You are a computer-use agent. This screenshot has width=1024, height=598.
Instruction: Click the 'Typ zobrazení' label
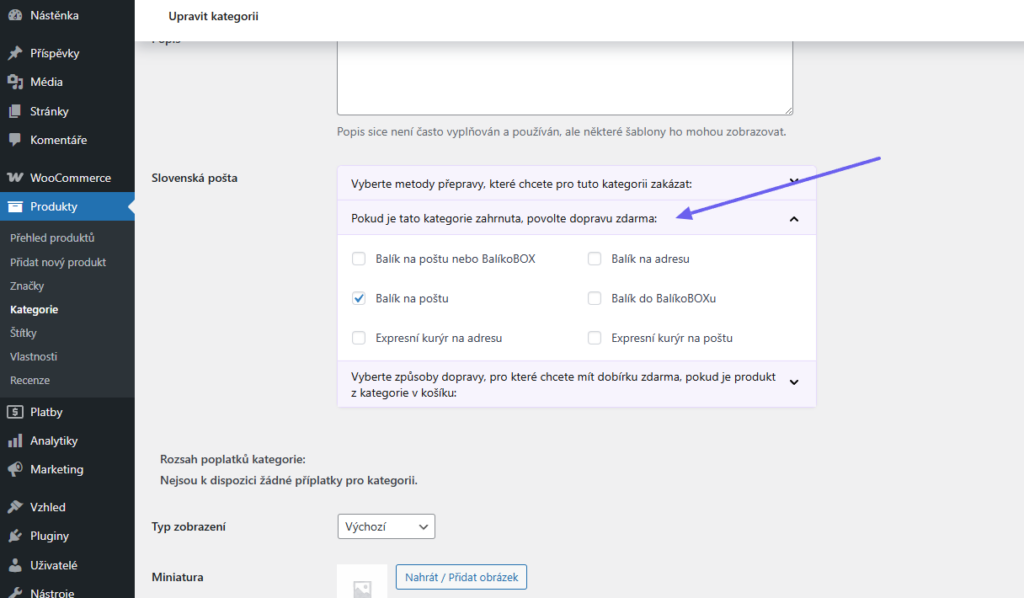[x=189, y=526]
